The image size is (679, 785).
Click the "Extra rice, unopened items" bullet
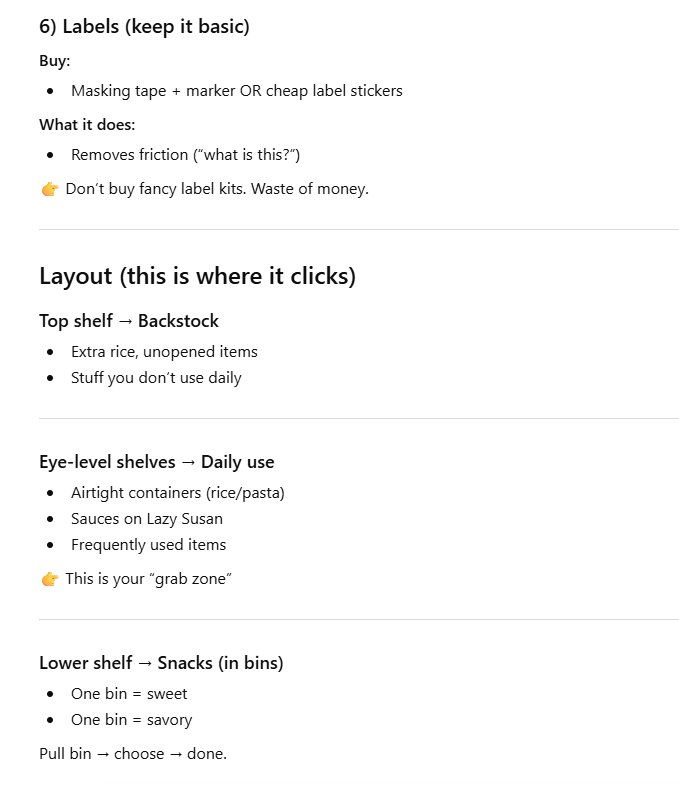point(164,352)
